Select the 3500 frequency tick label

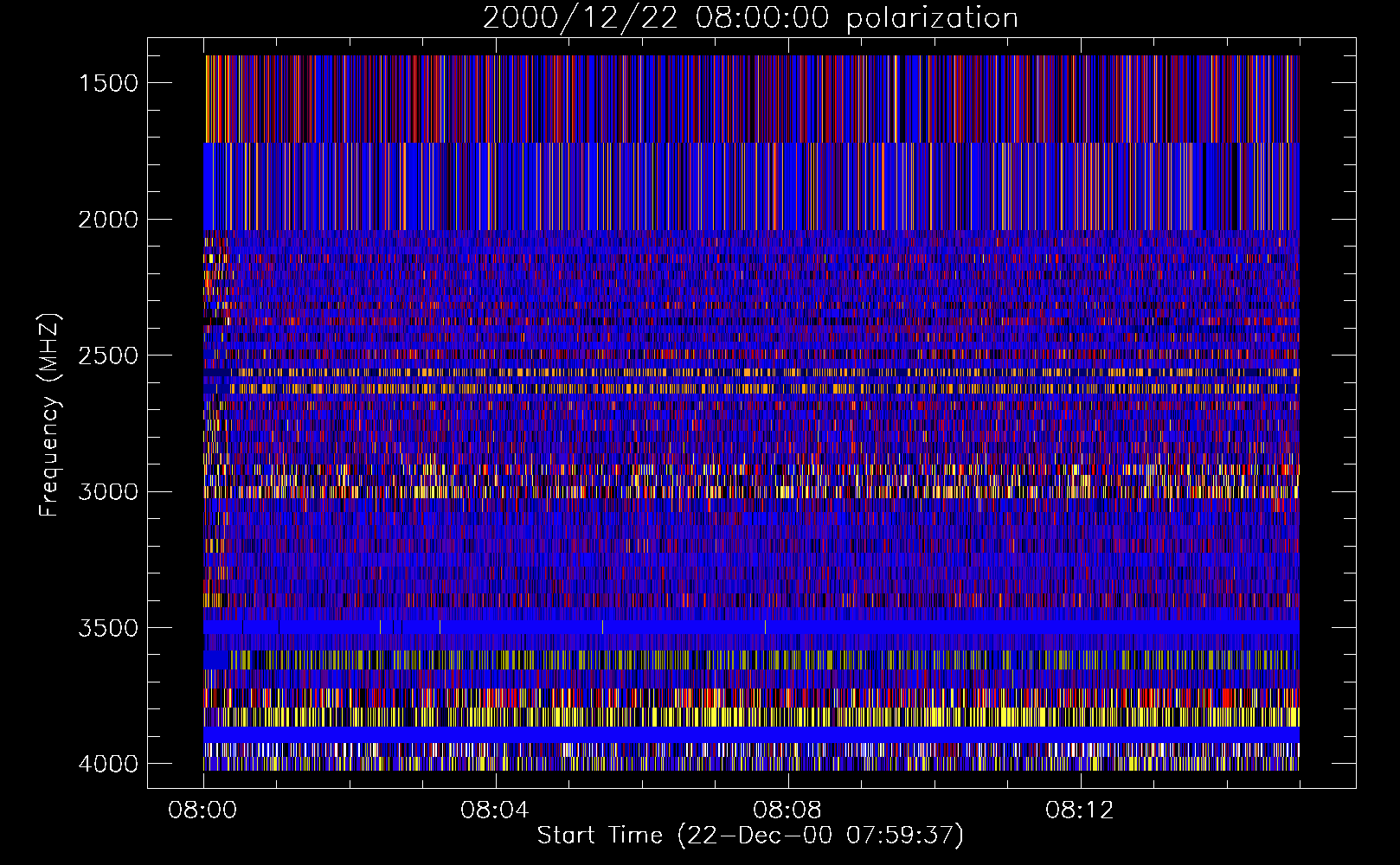coord(108,628)
